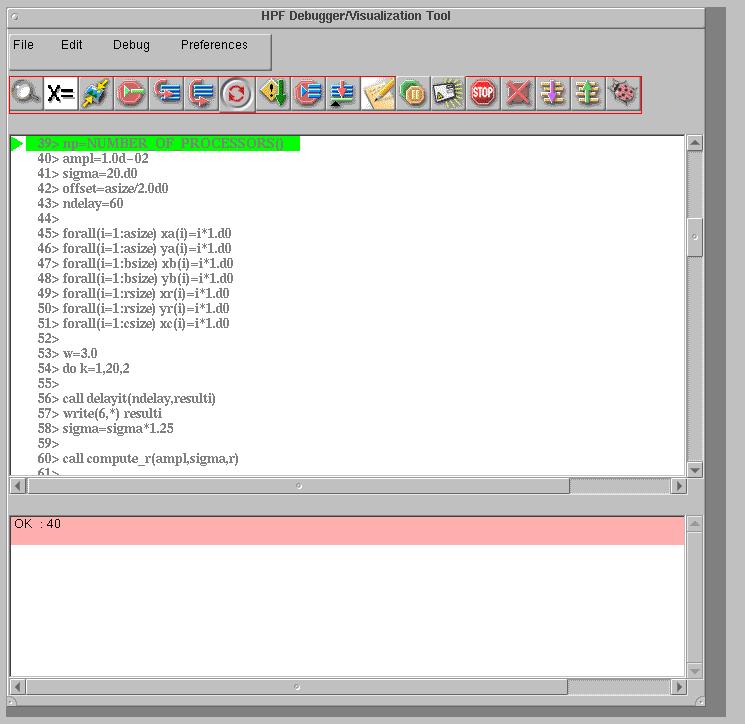The height and width of the screenshot is (724, 745).
Task: Click line 60 call compute_r(ampl,sigma,r)
Action: 138,458
